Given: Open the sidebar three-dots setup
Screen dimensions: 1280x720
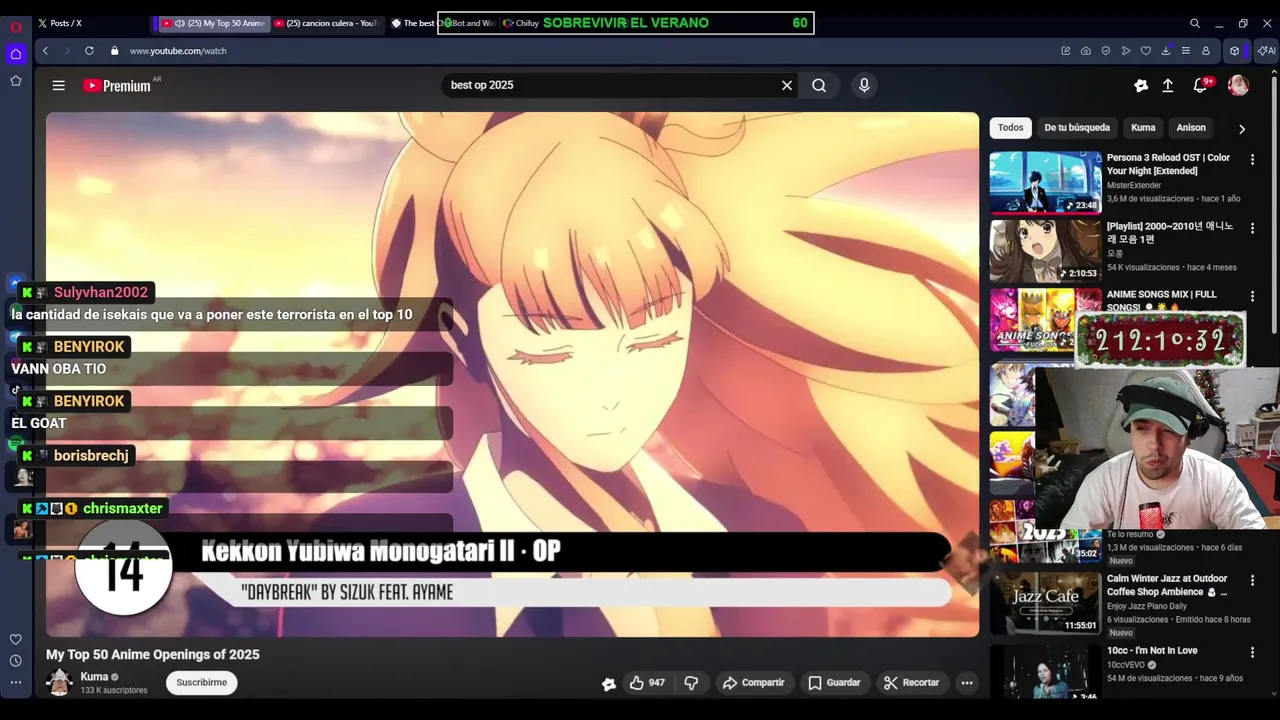Looking at the screenshot, I should [x=16, y=682].
